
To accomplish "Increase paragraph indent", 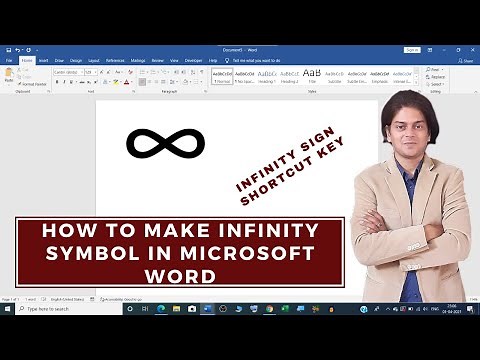I will [184, 72].
